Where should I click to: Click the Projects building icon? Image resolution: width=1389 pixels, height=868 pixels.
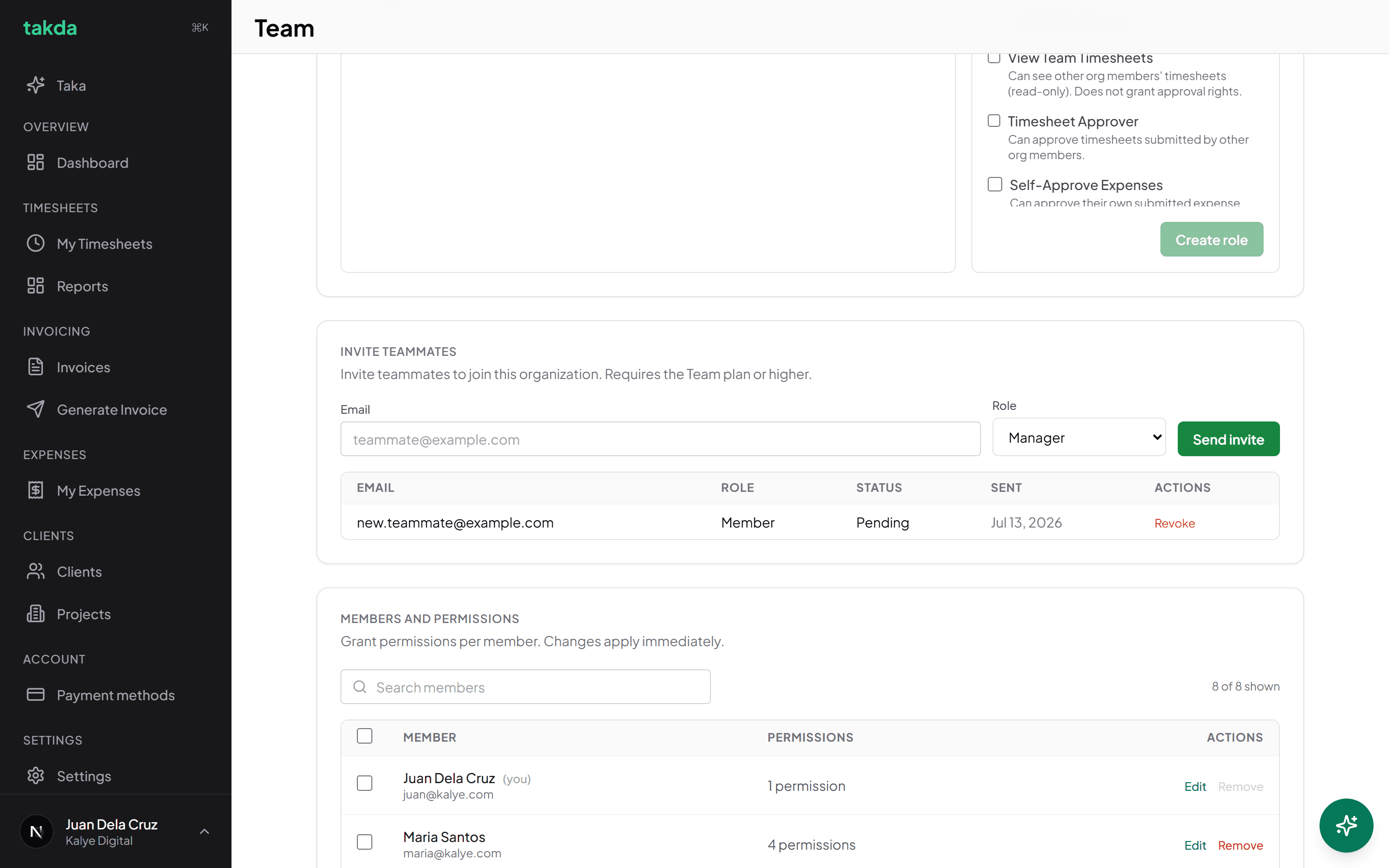coord(36,614)
